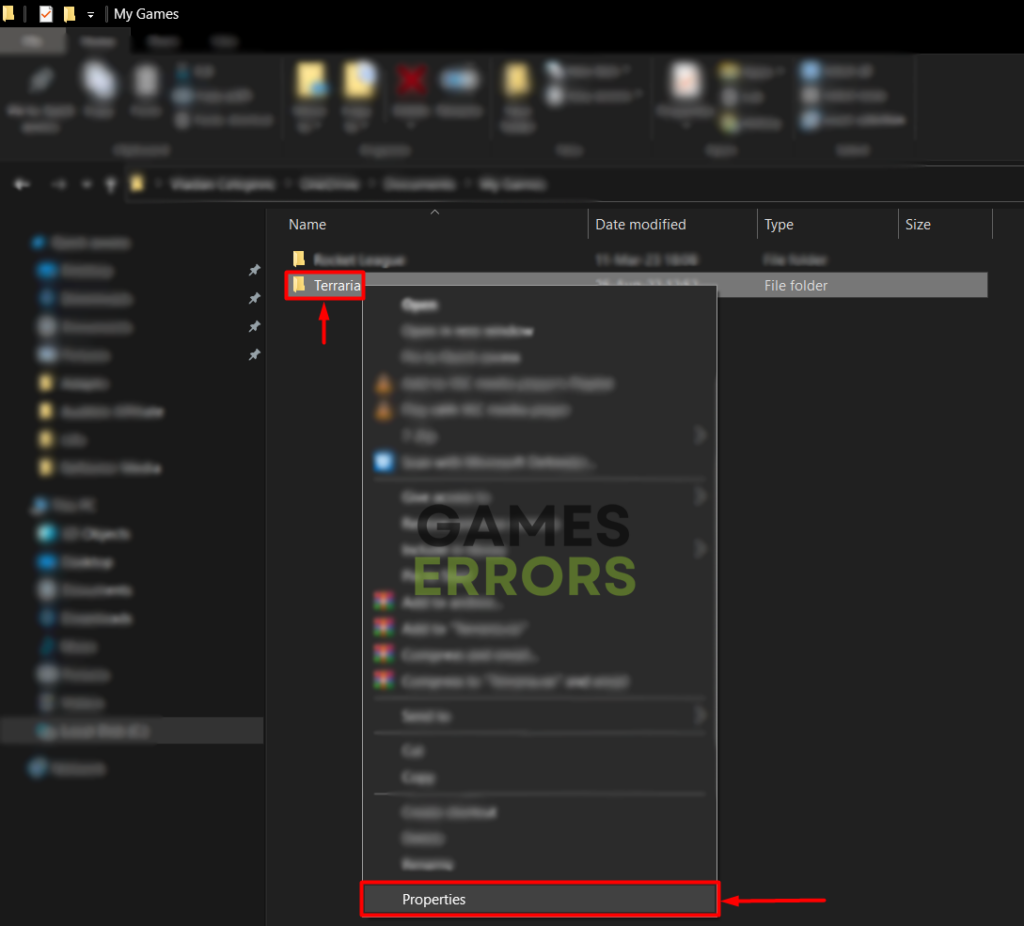Click the Microsoft Defender scan shield icon
Viewport: 1024px width, 926px height.
[x=383, y=461]
